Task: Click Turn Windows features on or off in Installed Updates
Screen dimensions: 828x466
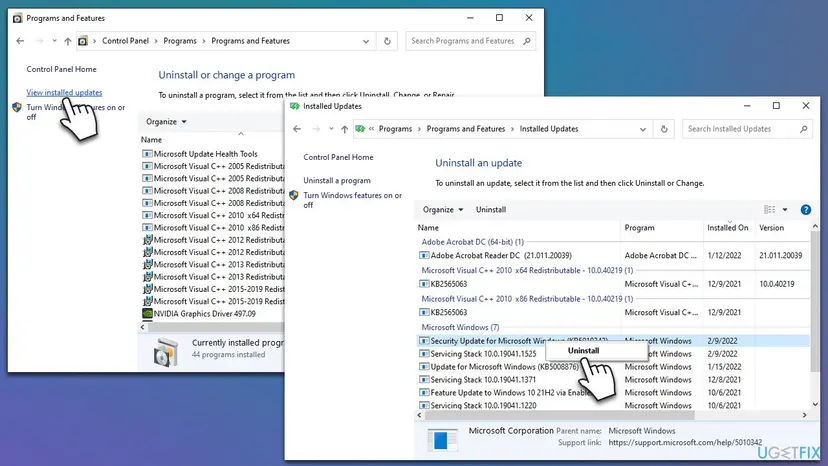Action: (352, 200)
